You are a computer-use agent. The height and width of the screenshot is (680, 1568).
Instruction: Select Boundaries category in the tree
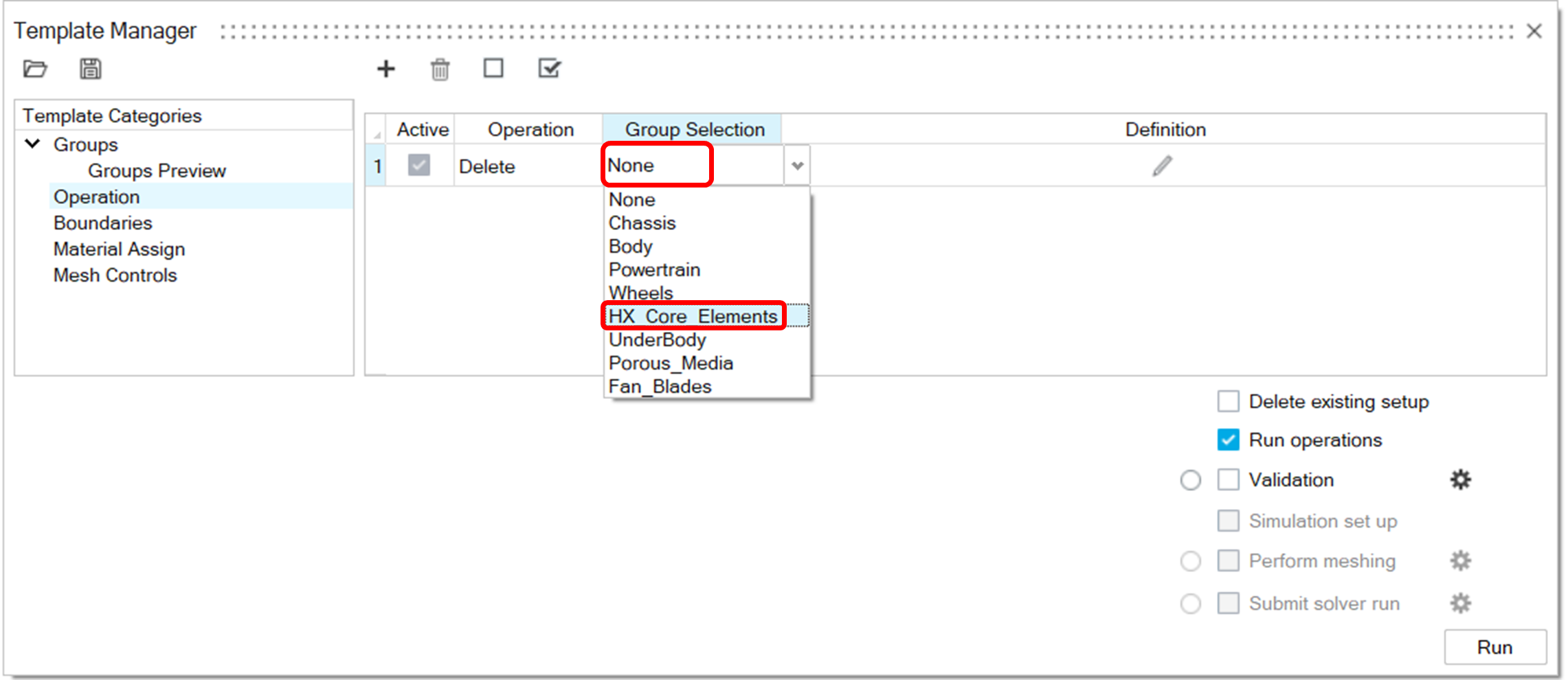103,223
